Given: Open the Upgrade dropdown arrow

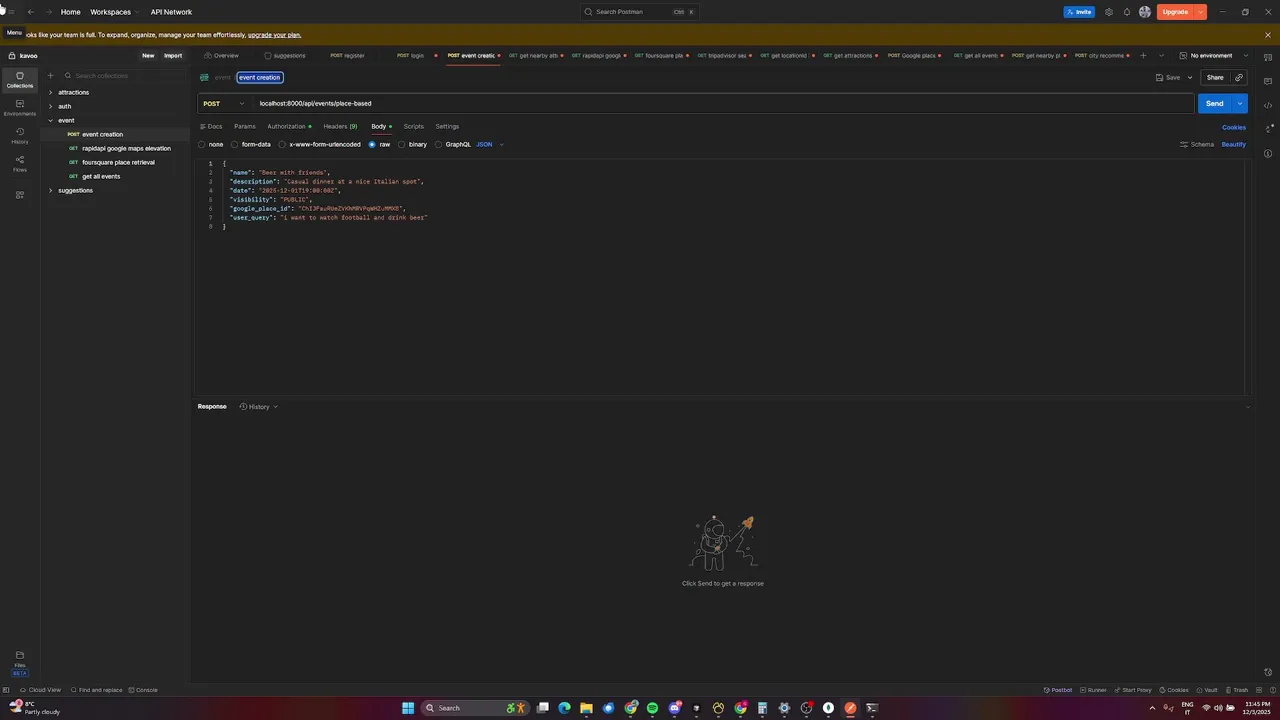Looking at the screenshot, I should [x=1200, y=12].
